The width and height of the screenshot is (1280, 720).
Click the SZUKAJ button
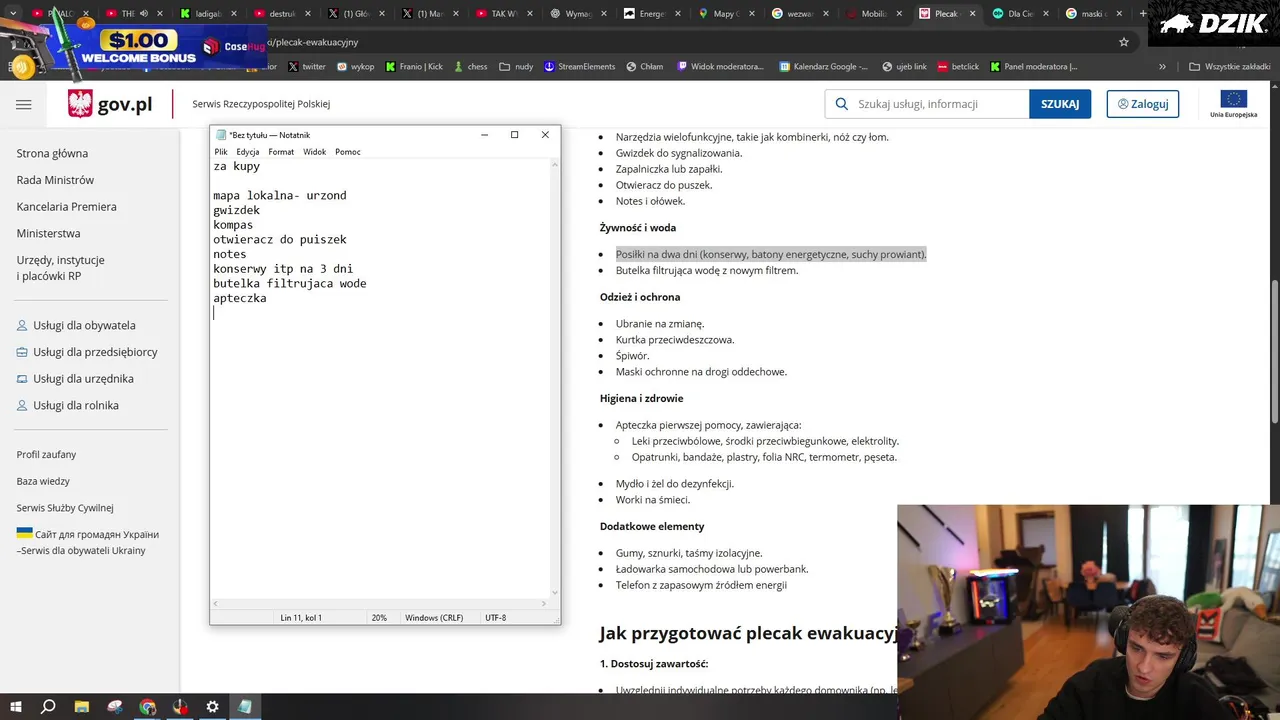point(1060,104)
